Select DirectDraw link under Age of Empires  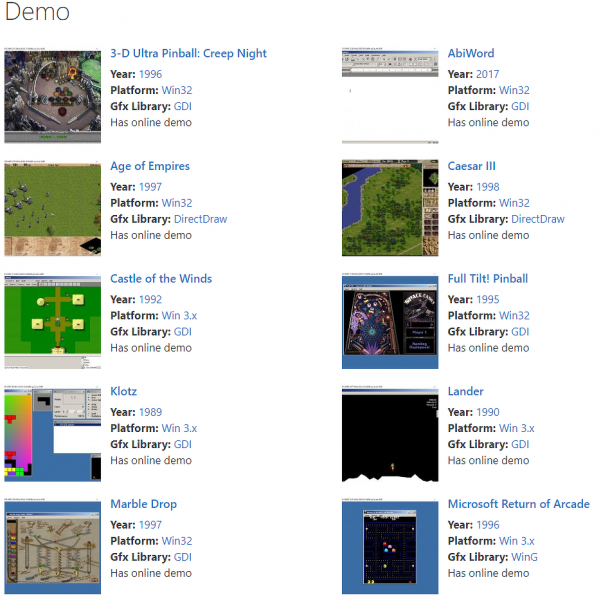click(x=200, y=219)
